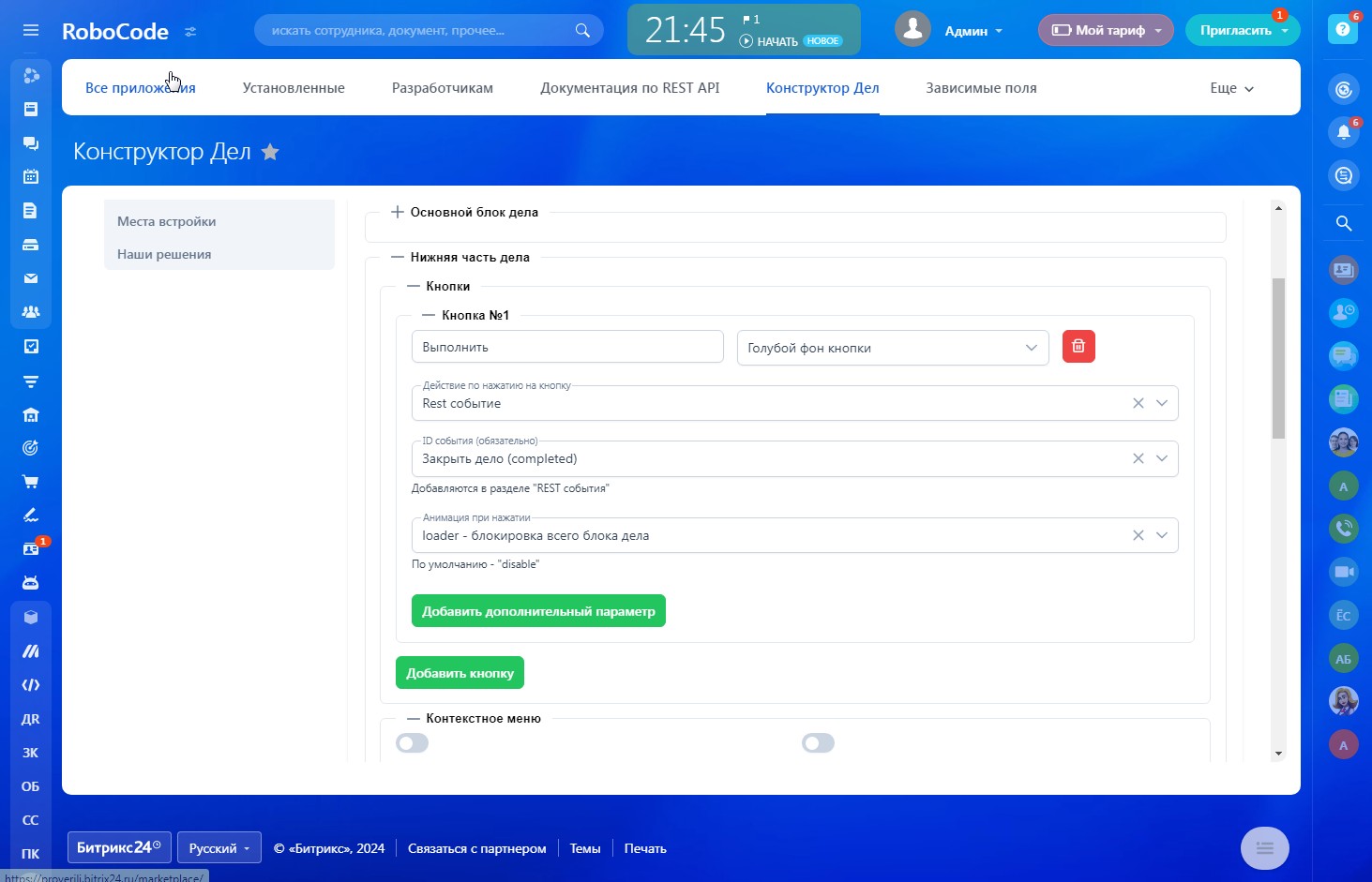Screen dimensions: 1372x882
Task: Collapse the Кнопки section
Action: [x=414, y=286]
